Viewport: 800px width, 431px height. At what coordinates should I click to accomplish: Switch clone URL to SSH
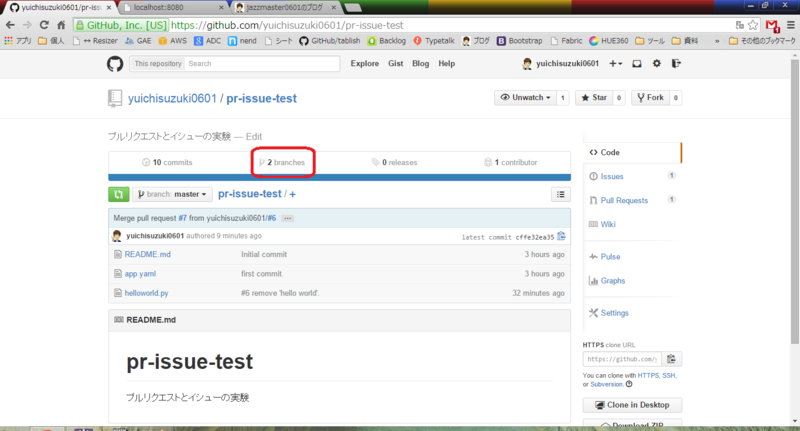(x=668, y=375)
